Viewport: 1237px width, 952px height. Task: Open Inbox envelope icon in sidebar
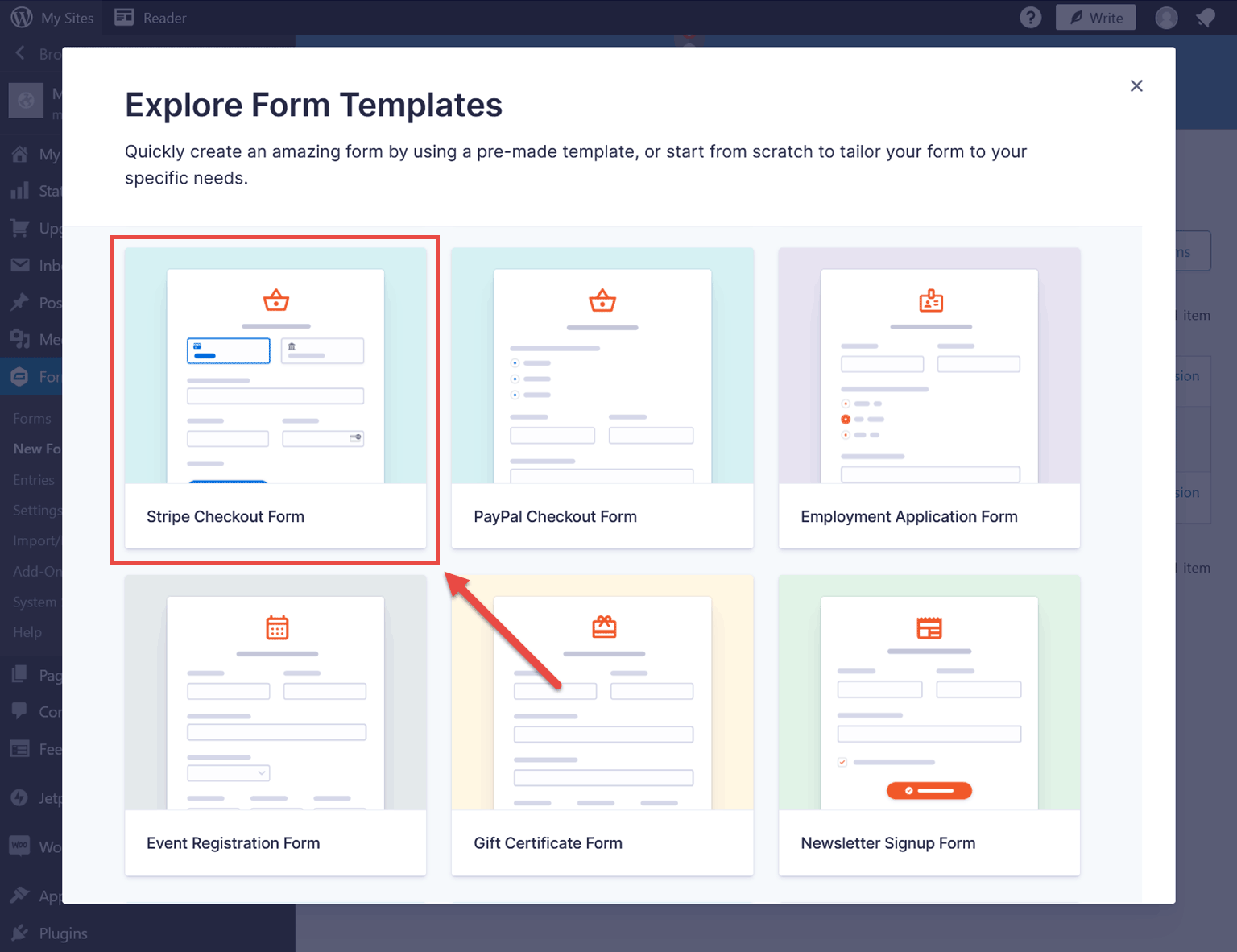20,265
